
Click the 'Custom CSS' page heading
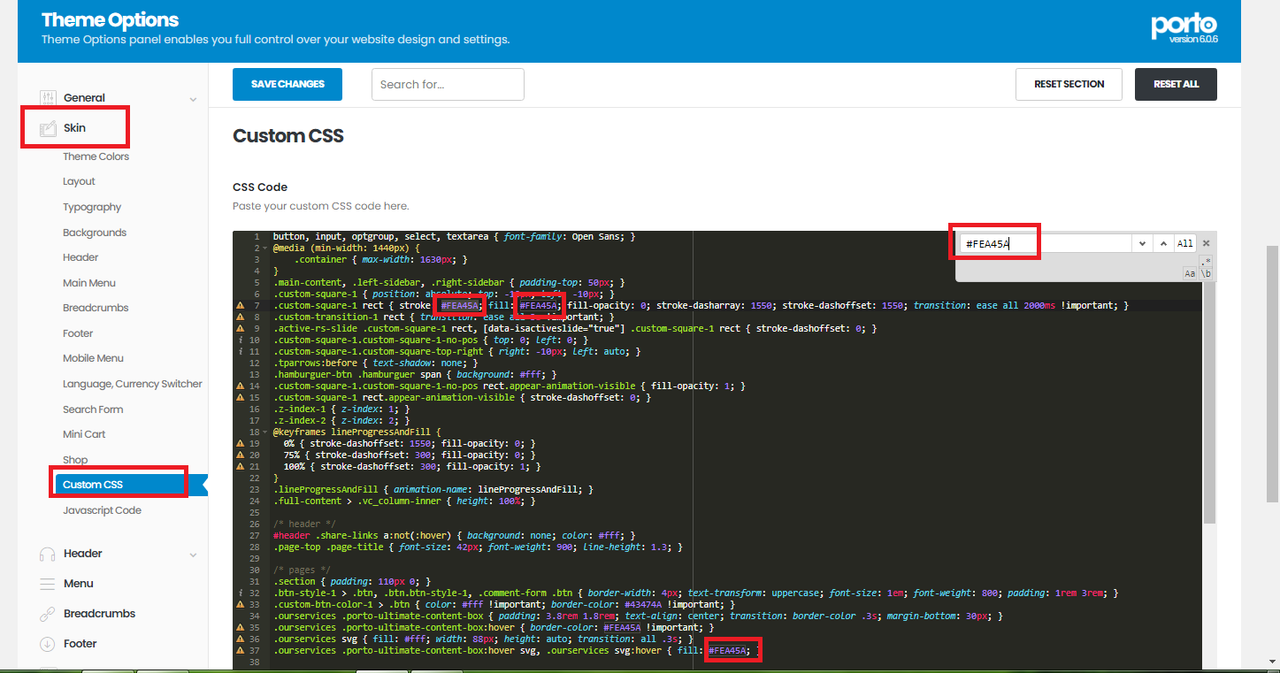point(288,136)
